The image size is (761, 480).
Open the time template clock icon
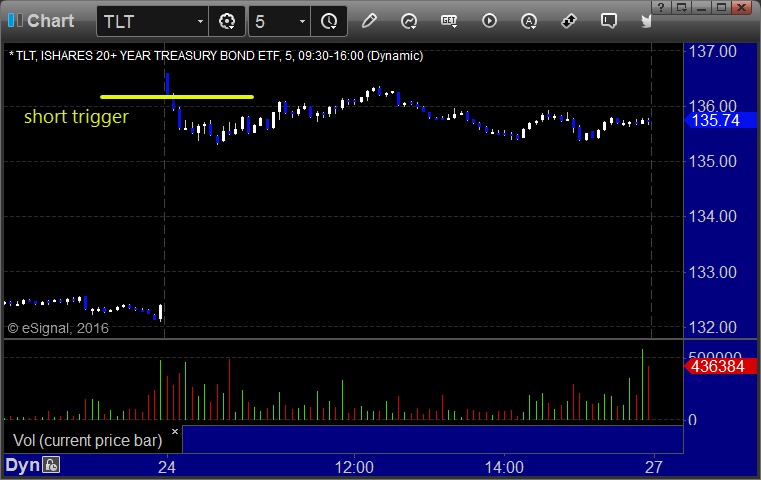coord(329,21)
